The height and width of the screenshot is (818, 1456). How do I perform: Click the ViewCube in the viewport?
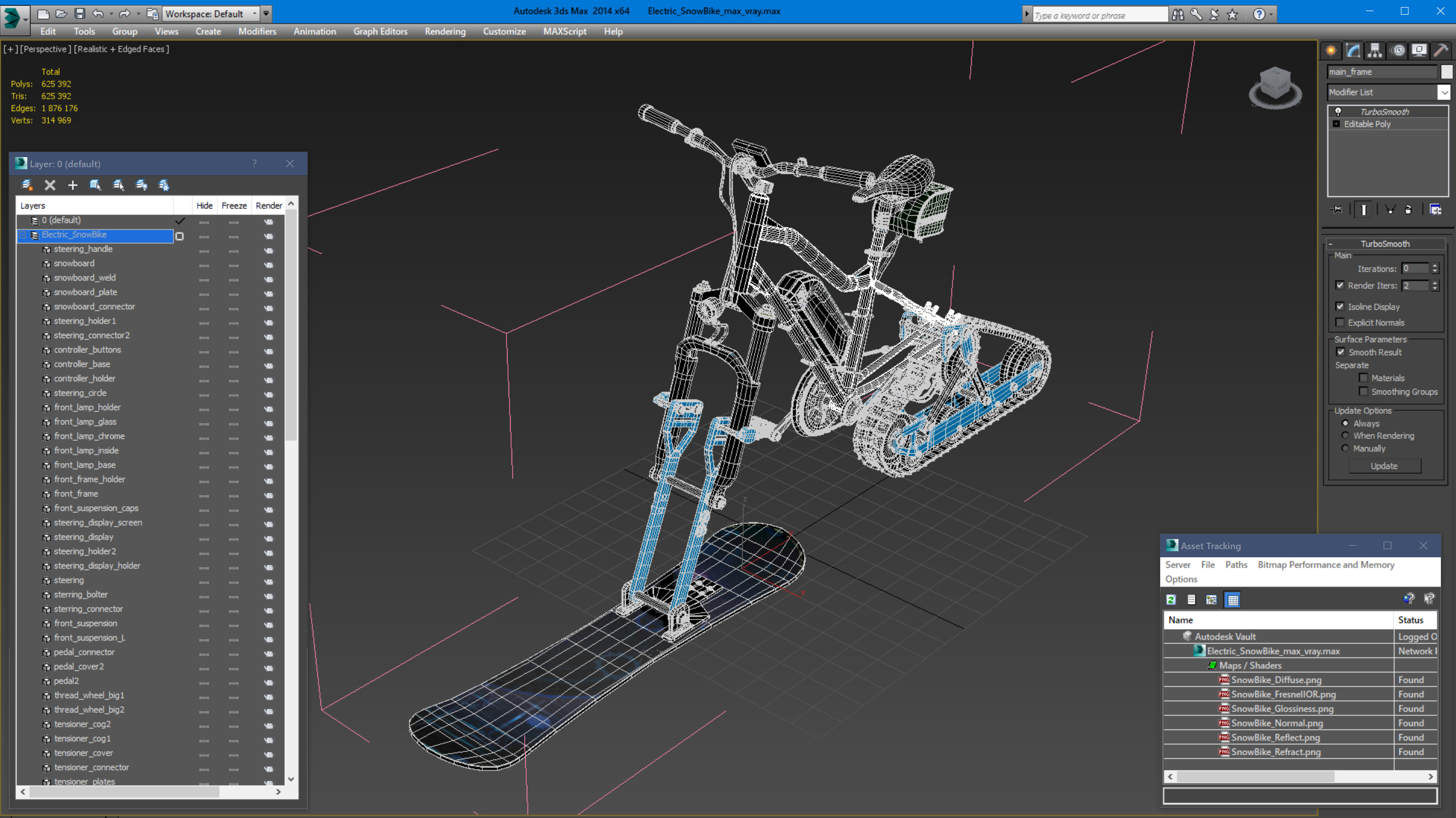[1275, 87]
